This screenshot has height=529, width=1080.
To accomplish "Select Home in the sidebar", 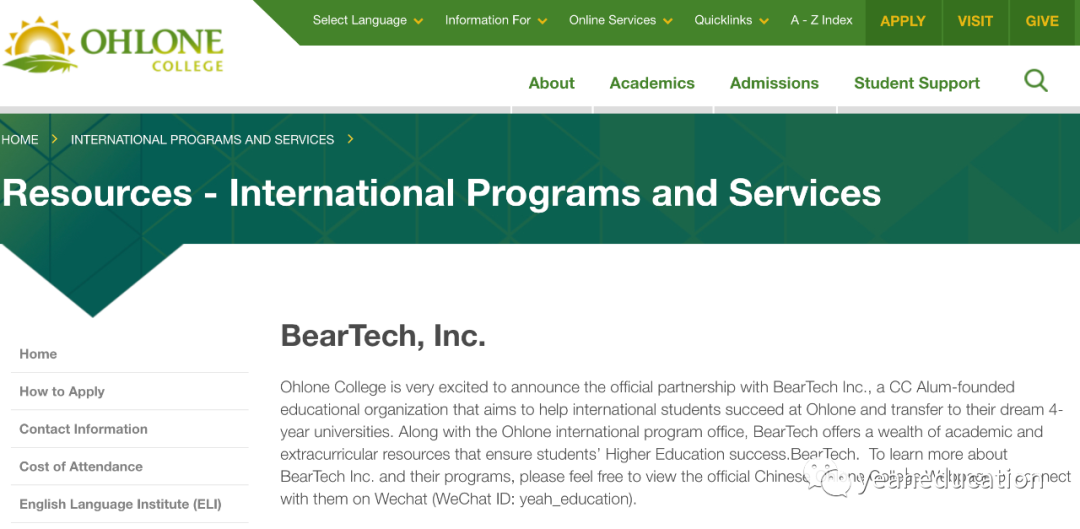I will tap(38, 354).
